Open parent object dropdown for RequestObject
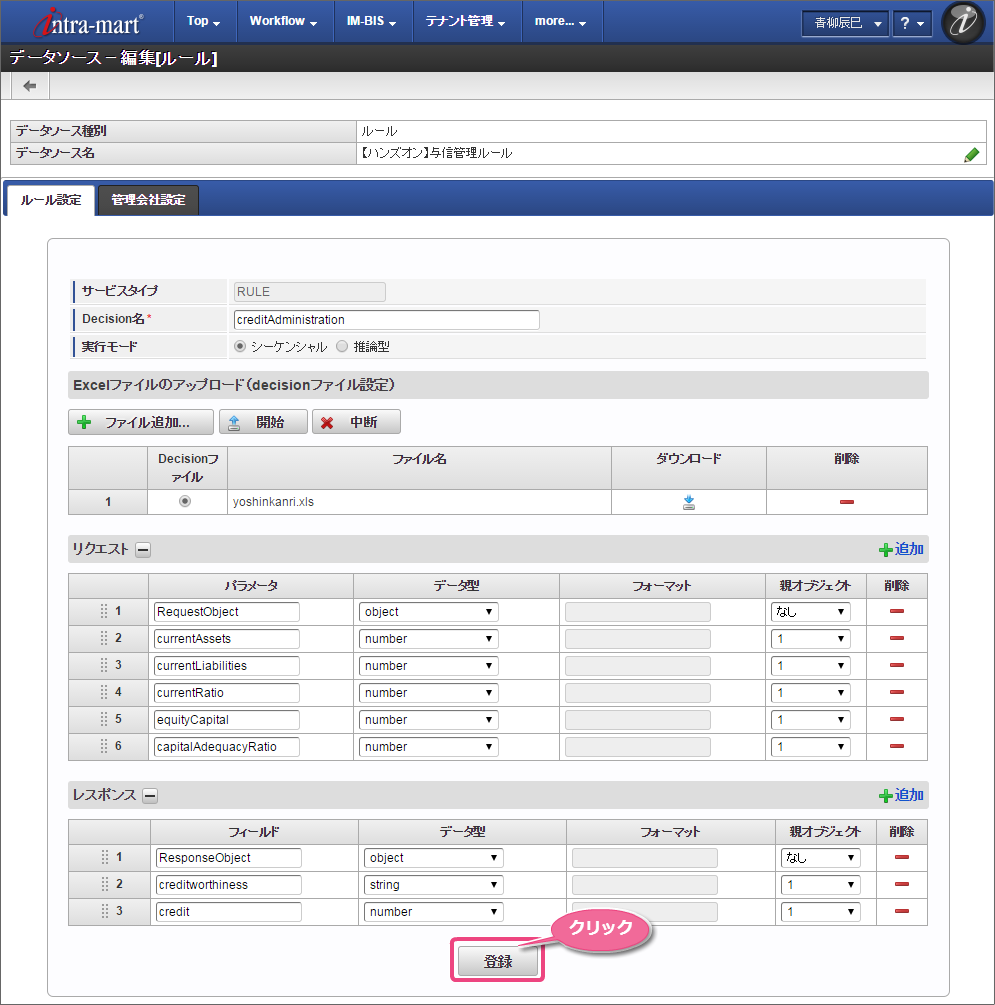 (x=810, y=612)
